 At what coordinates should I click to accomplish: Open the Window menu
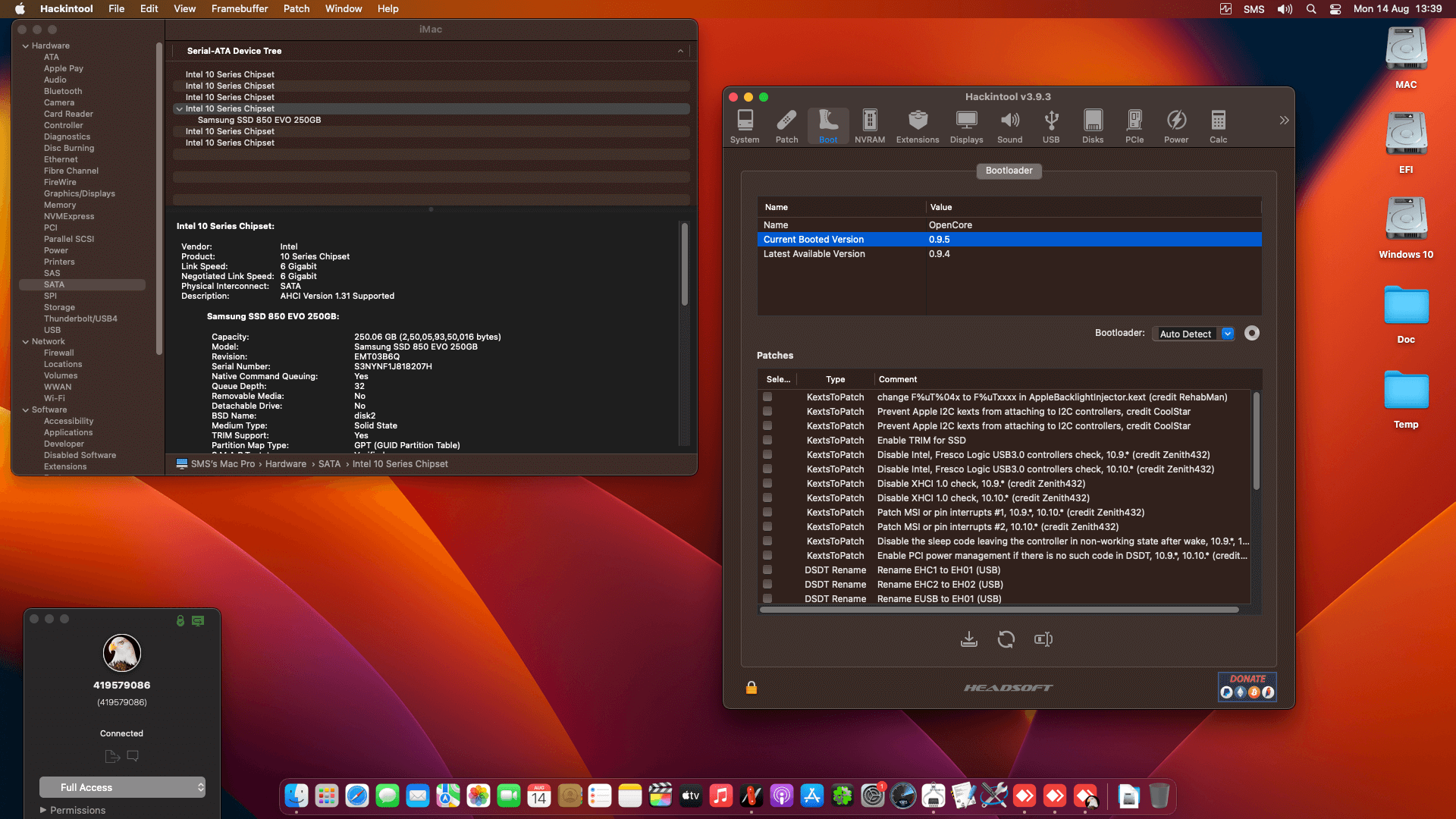344,9
